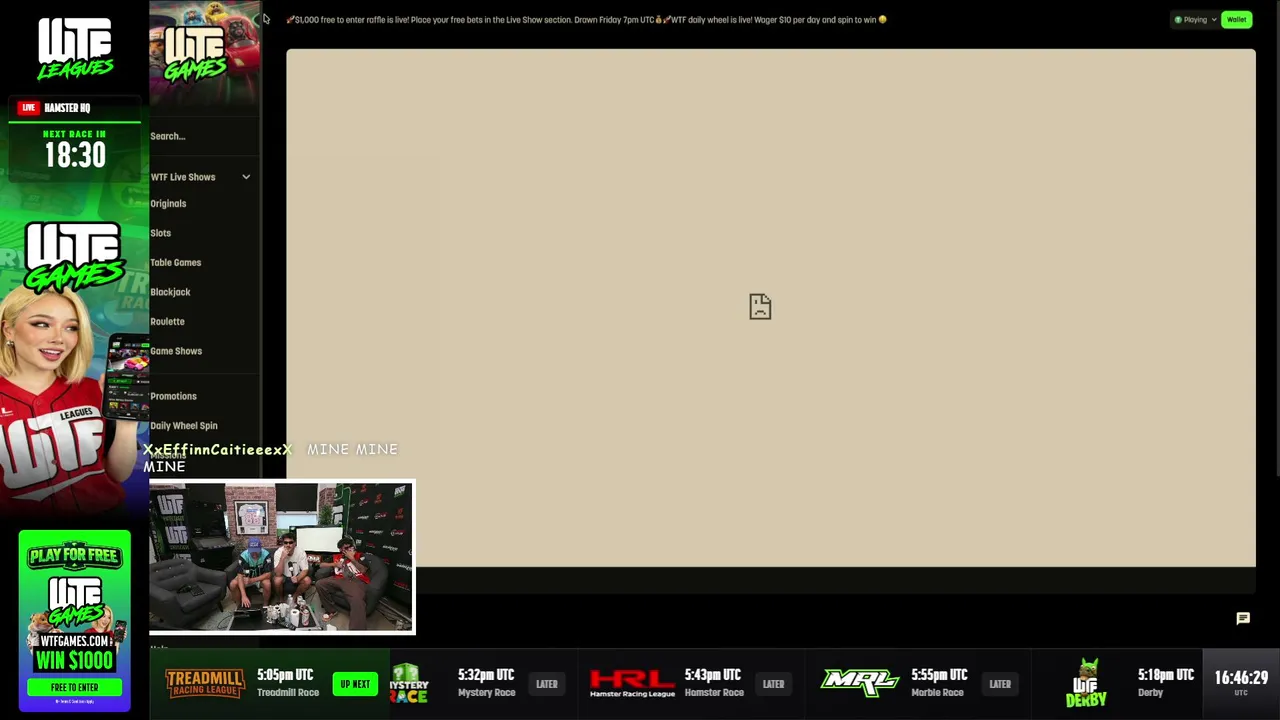1280x720 pixels.
Task: Click the 5:18pm UTC Derby time
Action: 1166,675
